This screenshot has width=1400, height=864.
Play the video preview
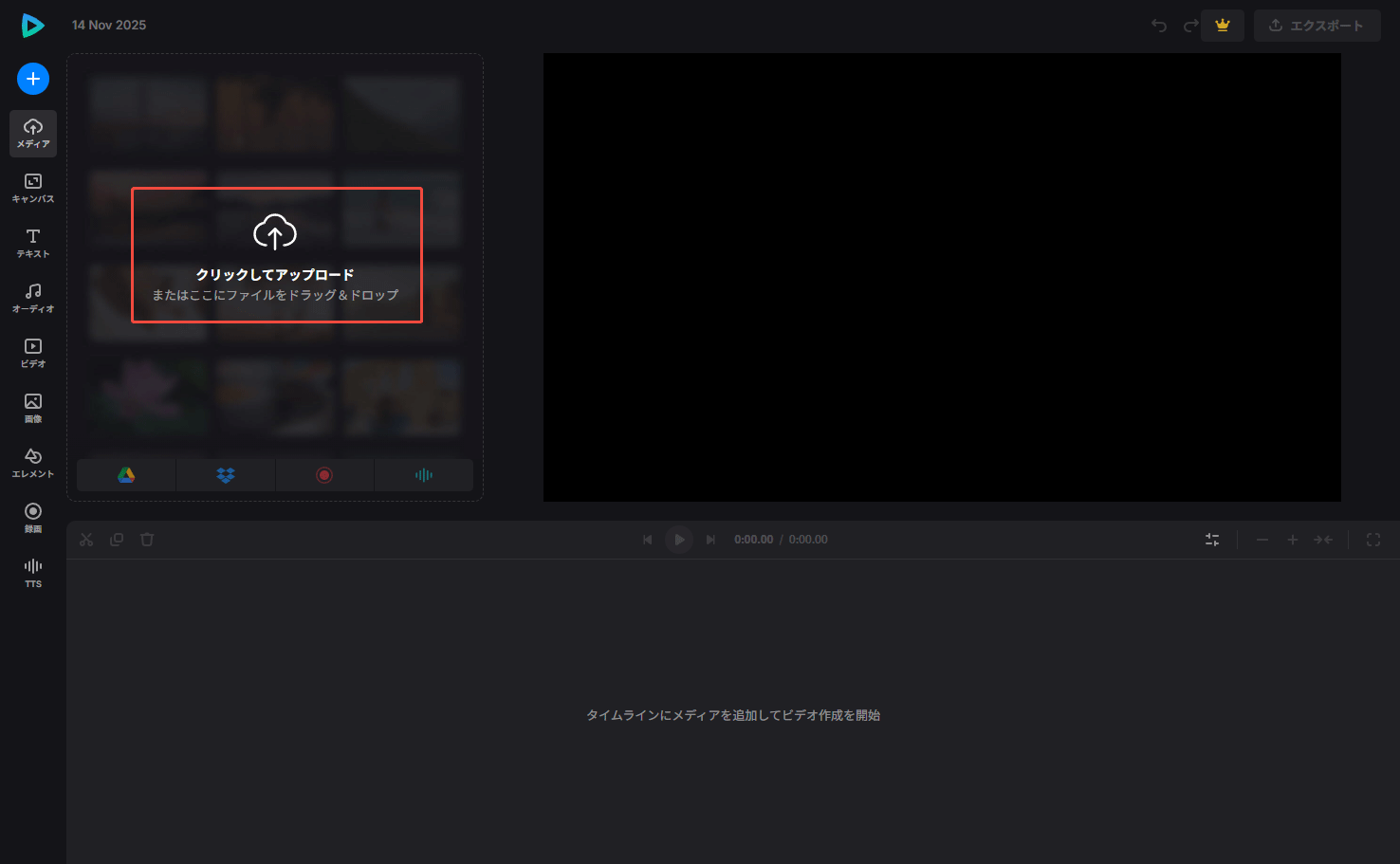pos(679,539)
